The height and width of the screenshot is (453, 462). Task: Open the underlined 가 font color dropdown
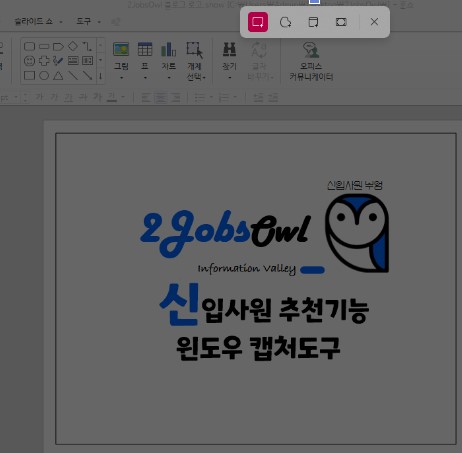(123, 97)
